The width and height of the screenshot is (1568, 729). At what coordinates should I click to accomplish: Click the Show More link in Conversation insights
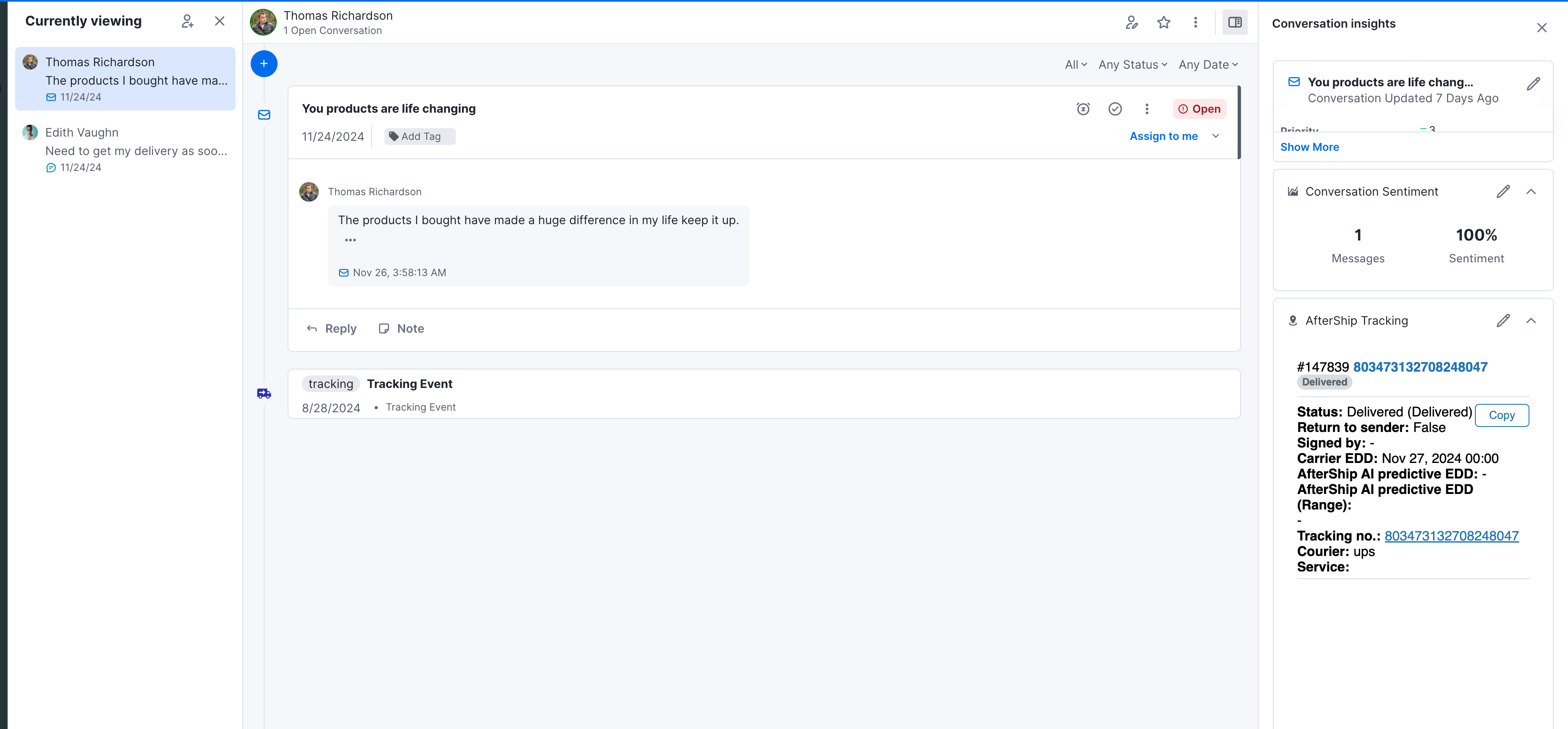(1310, 147)
